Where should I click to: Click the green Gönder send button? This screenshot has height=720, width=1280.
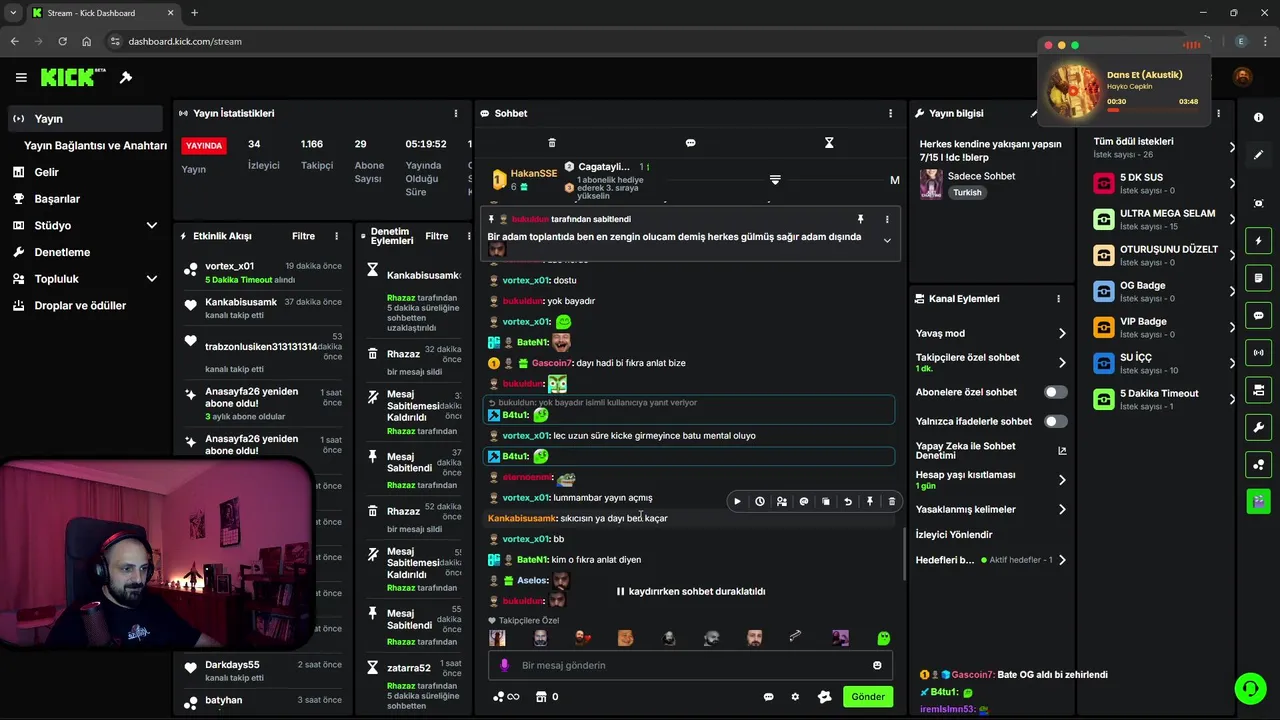[x=868, y=697]
